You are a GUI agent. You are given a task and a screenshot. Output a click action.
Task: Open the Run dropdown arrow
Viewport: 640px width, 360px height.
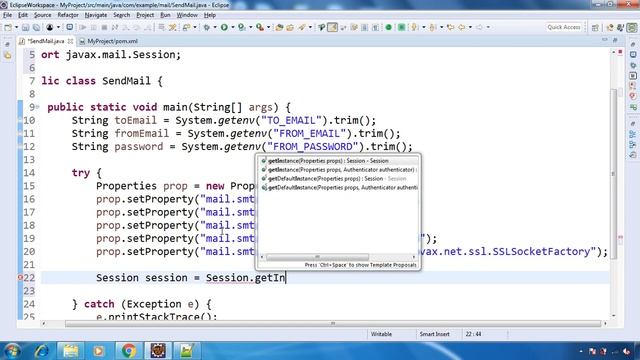[x=233, y=27]
